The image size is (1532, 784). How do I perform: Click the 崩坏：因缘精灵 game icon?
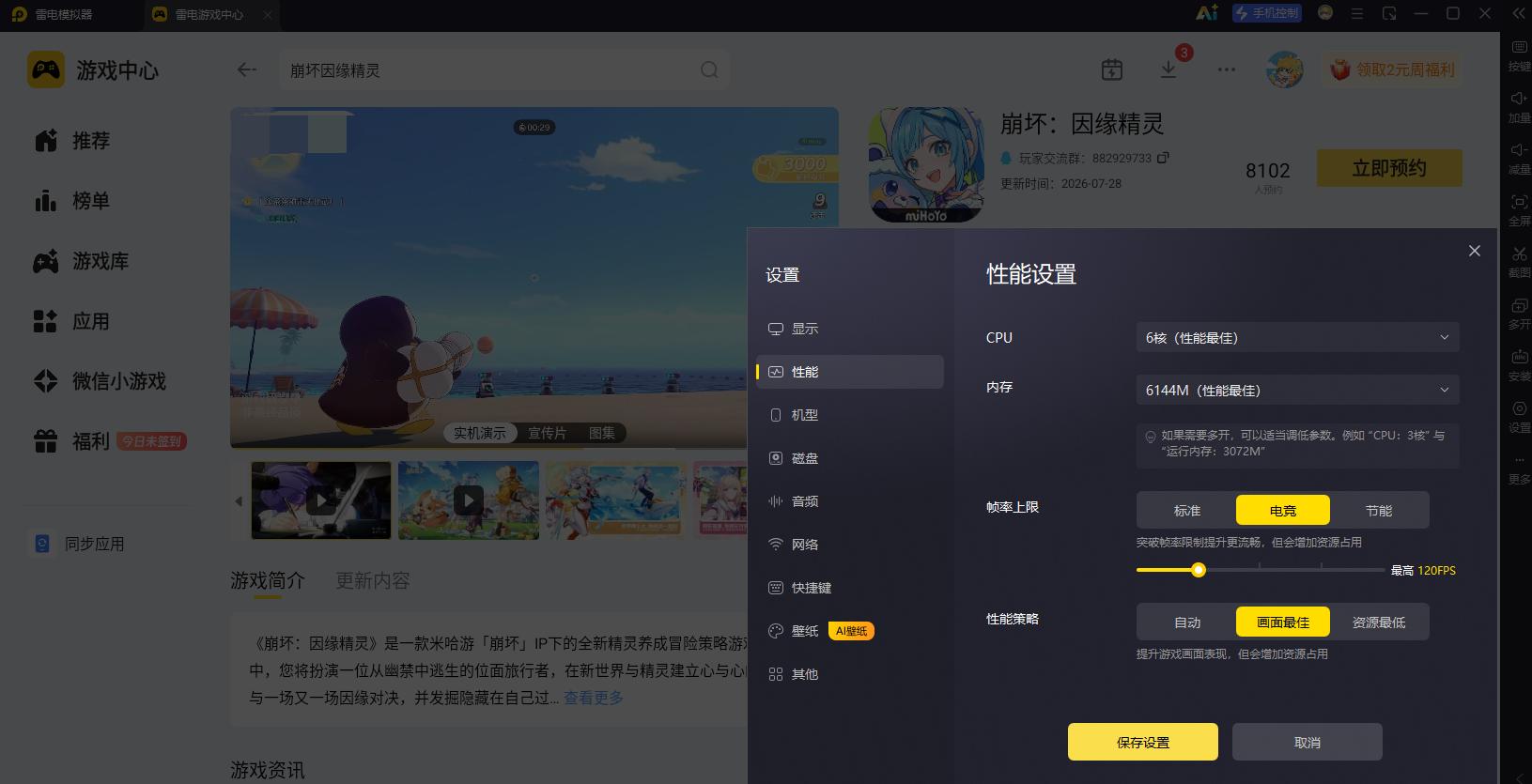pyautogui.click(x=925, y=165)
